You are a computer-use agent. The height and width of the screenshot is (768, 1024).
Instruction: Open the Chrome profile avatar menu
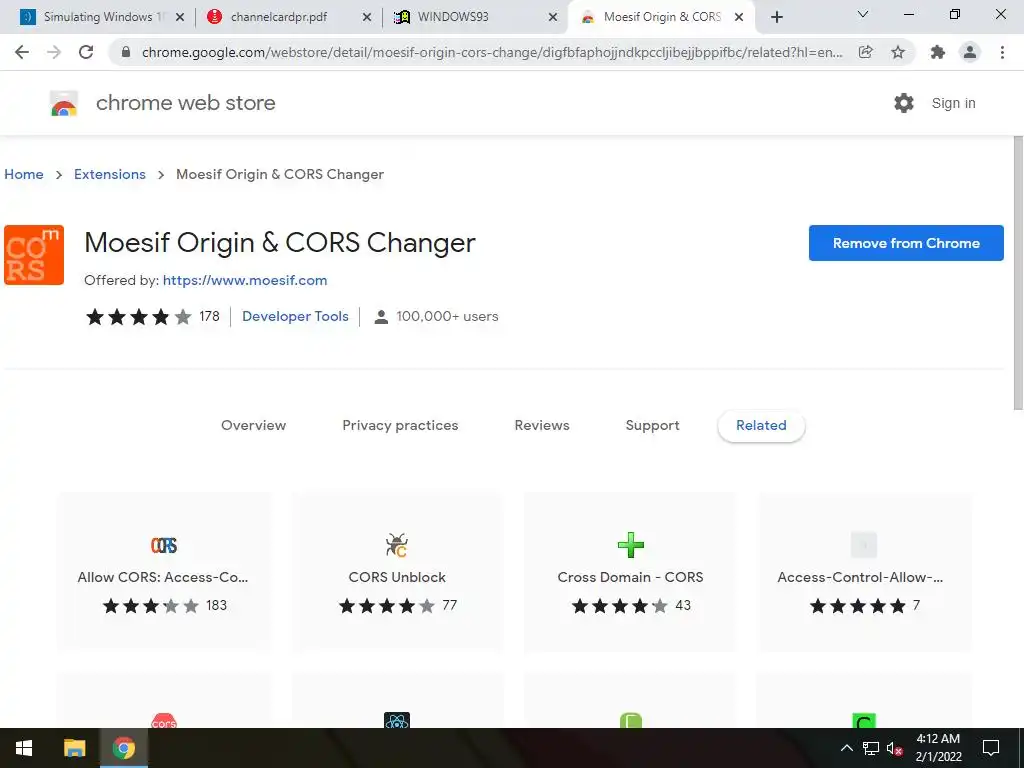pyautogui.click(x=970, y=52)
